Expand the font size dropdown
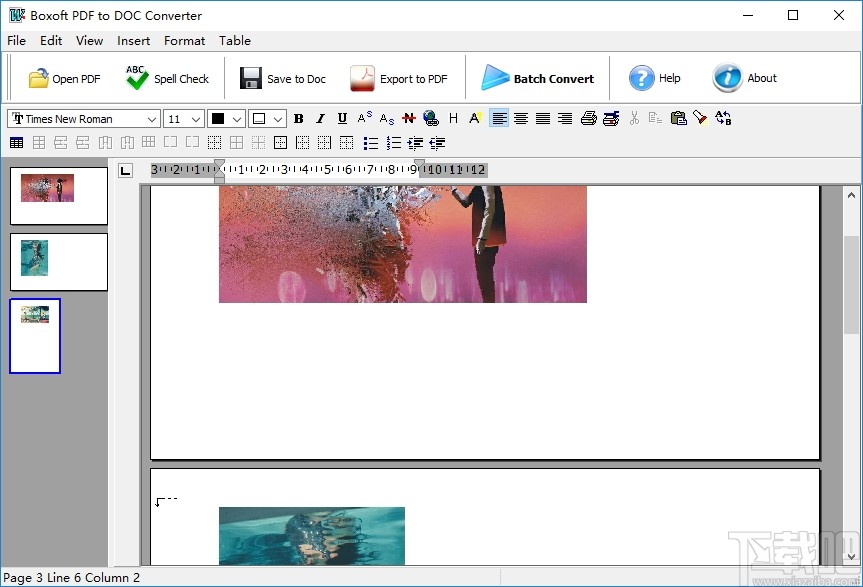 click(198, 118)
